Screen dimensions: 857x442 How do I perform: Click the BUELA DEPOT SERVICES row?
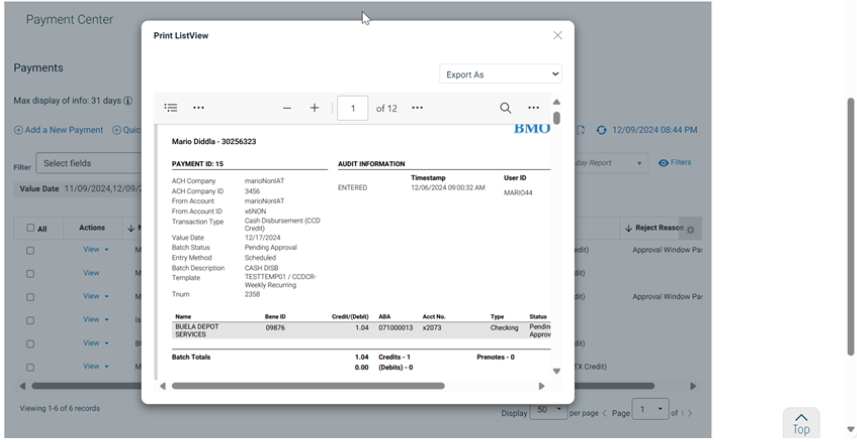coord(361,331)
